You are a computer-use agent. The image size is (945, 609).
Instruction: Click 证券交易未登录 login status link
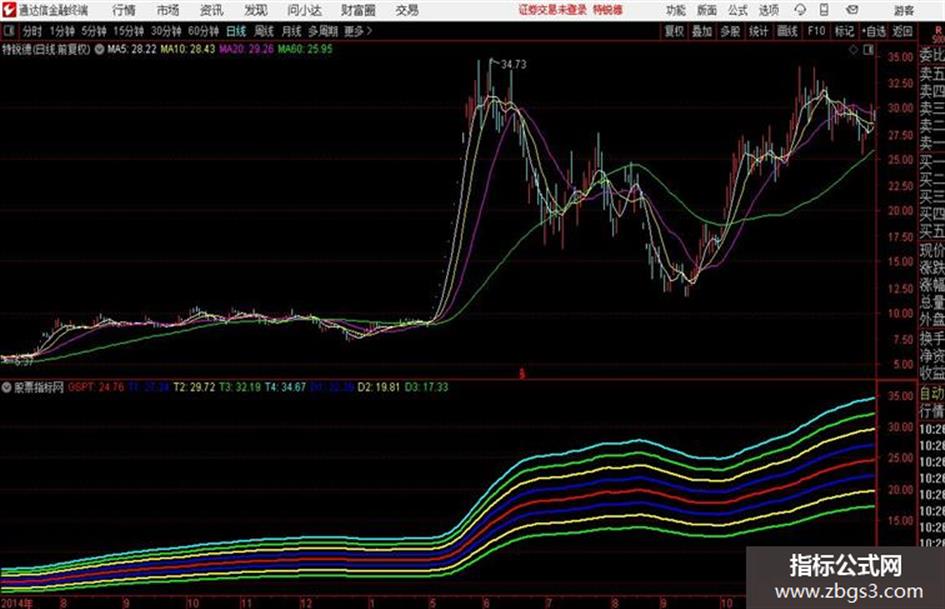click(553, 10)
